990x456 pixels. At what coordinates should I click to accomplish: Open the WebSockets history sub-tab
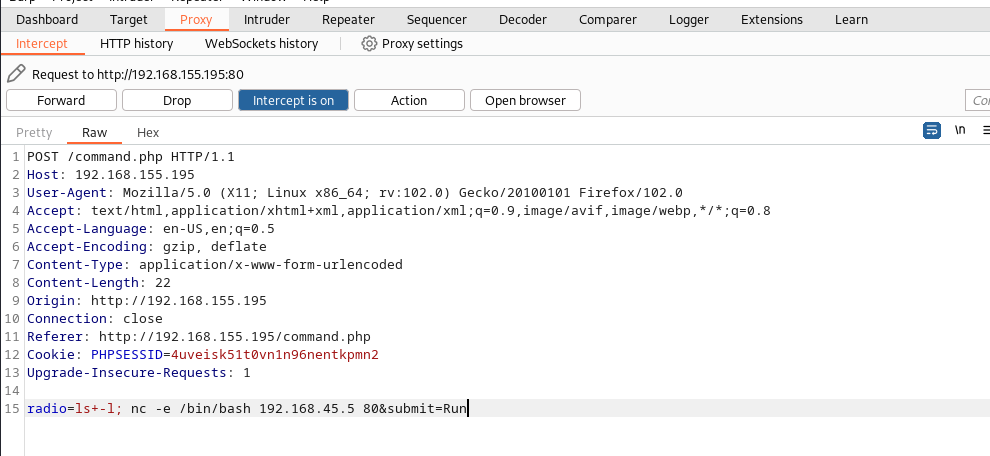tap(261, 44)
